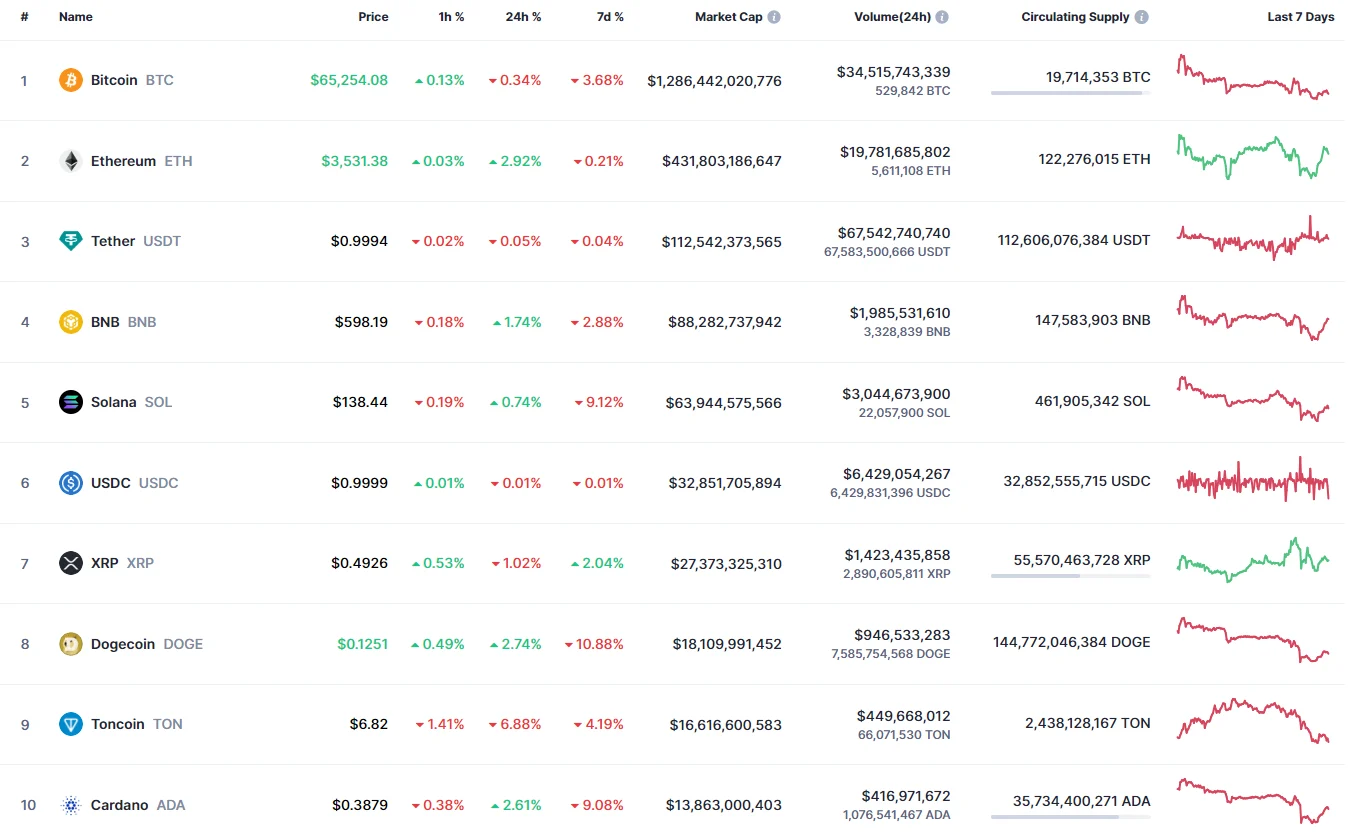Sort the table by Price column
The width and height of the screenshot is (1354, 838).
373,17
